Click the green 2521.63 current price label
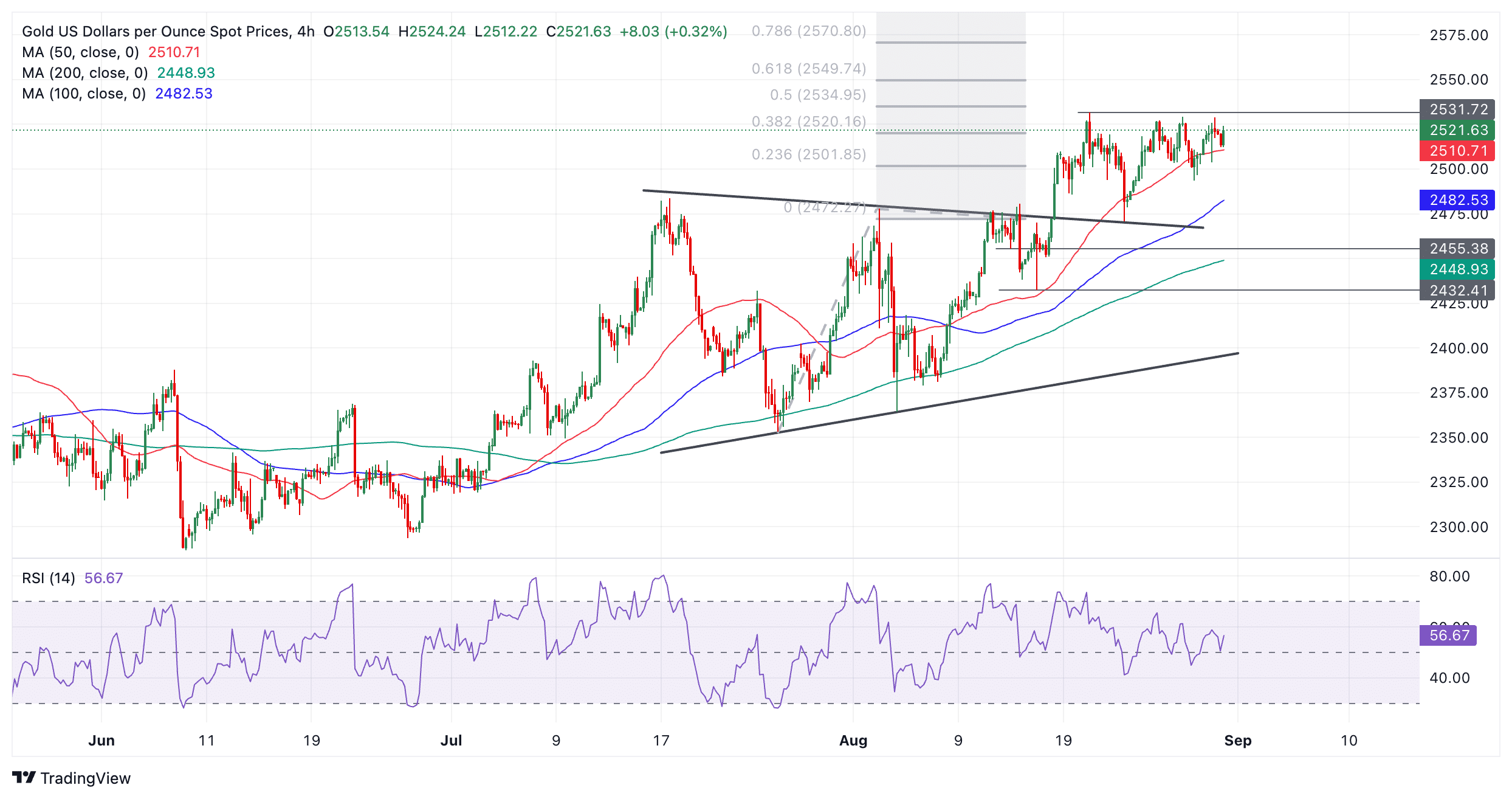The width and height of the screenshot is (1512, 799). (x=1457, y=130)
